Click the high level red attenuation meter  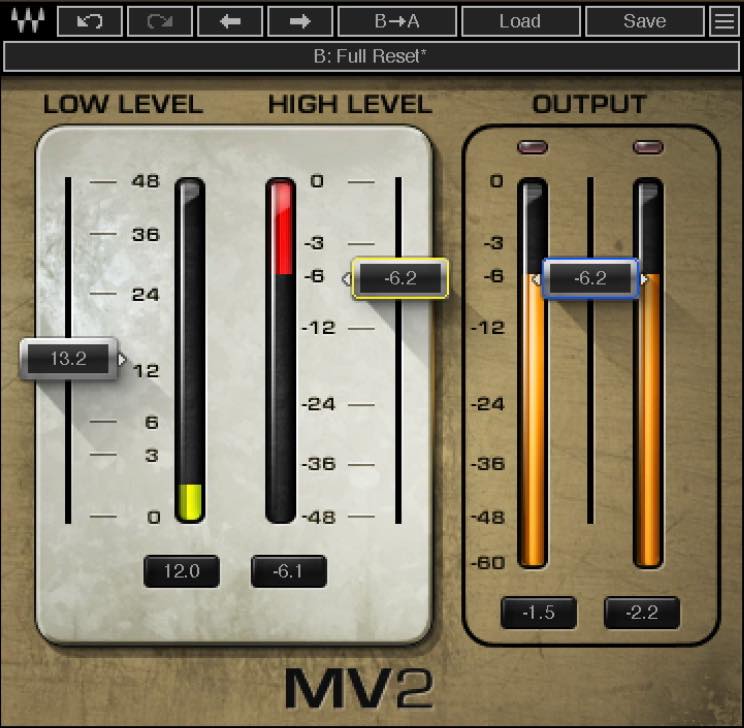point(280,351)
